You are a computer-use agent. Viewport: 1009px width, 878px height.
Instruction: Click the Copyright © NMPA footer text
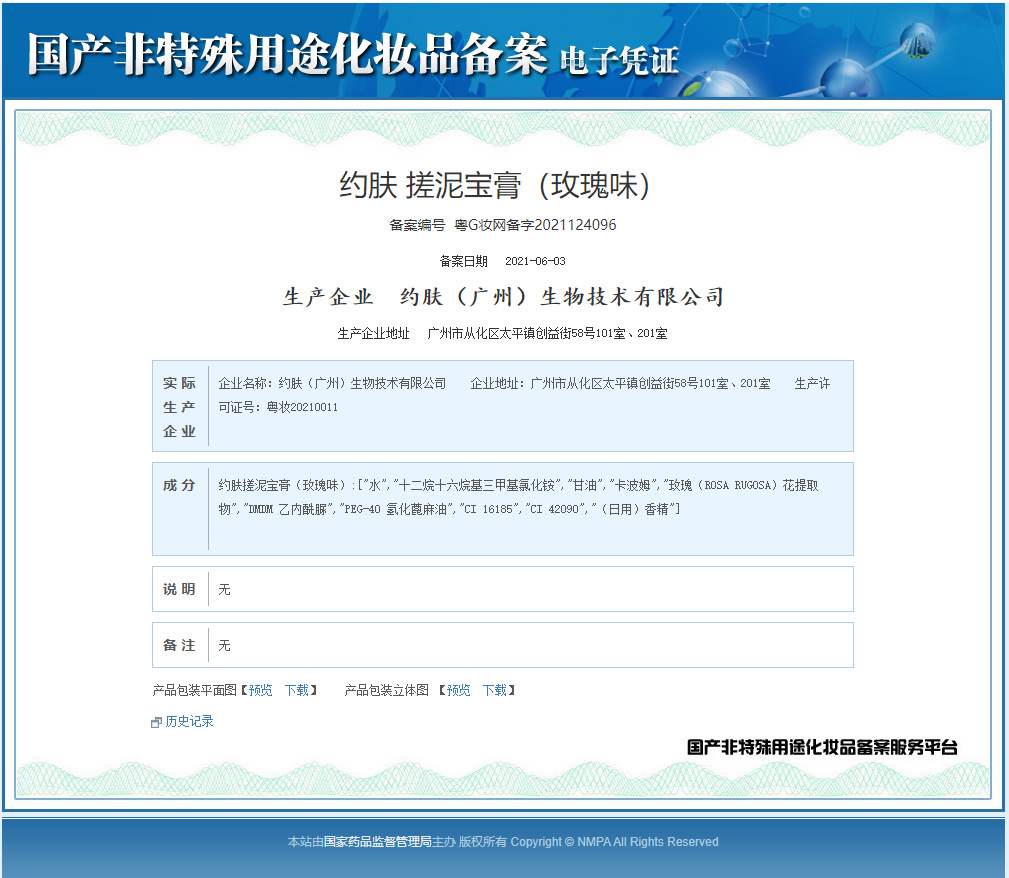[x=615, y=841]
